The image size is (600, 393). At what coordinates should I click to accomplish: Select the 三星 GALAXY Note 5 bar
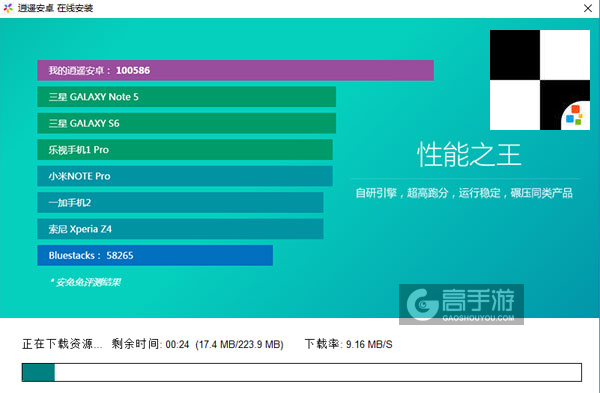point(186,97)
